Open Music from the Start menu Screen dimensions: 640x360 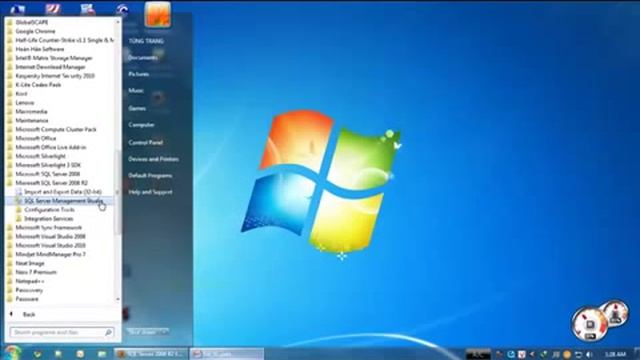click(x=136, y=91)
